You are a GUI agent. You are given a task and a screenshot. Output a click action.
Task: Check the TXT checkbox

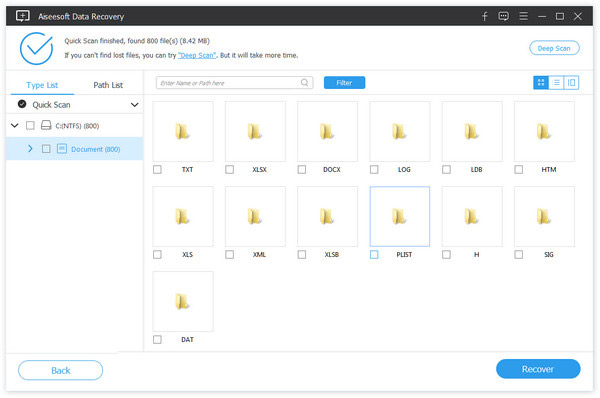[x=157, y=170]
